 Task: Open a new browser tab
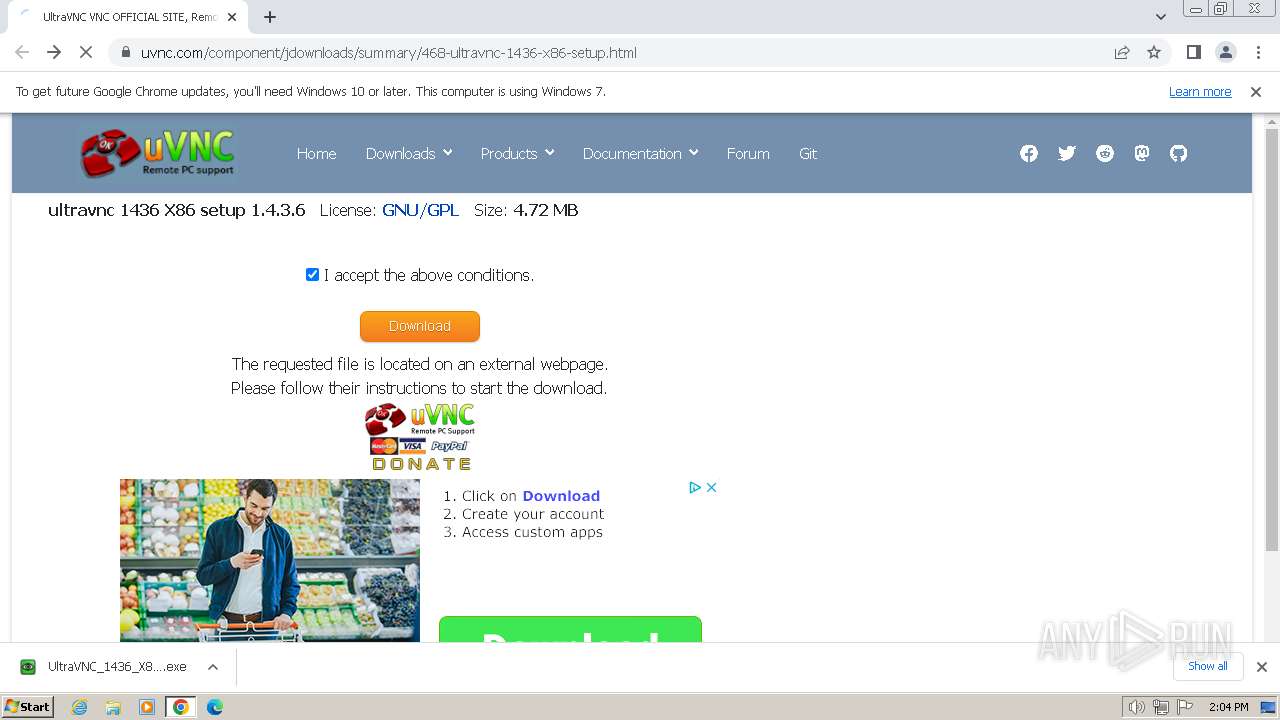pos(270,17)
